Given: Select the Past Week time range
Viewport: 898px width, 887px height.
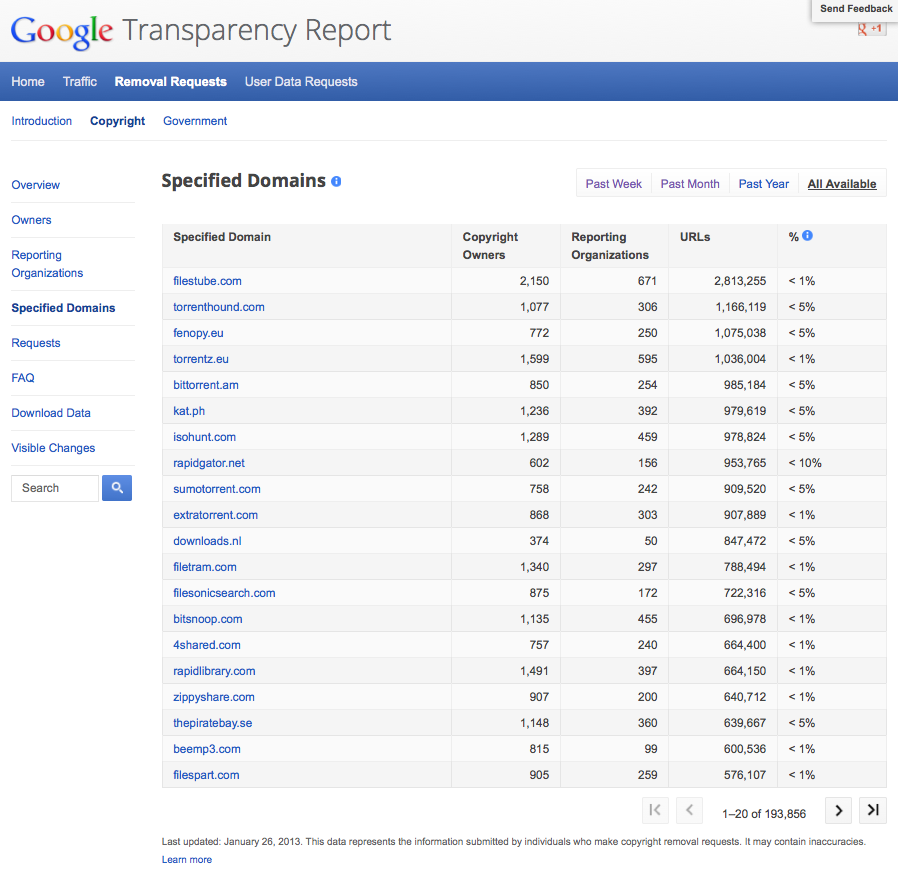Looking at the screenshot, I should coord(614,184).
